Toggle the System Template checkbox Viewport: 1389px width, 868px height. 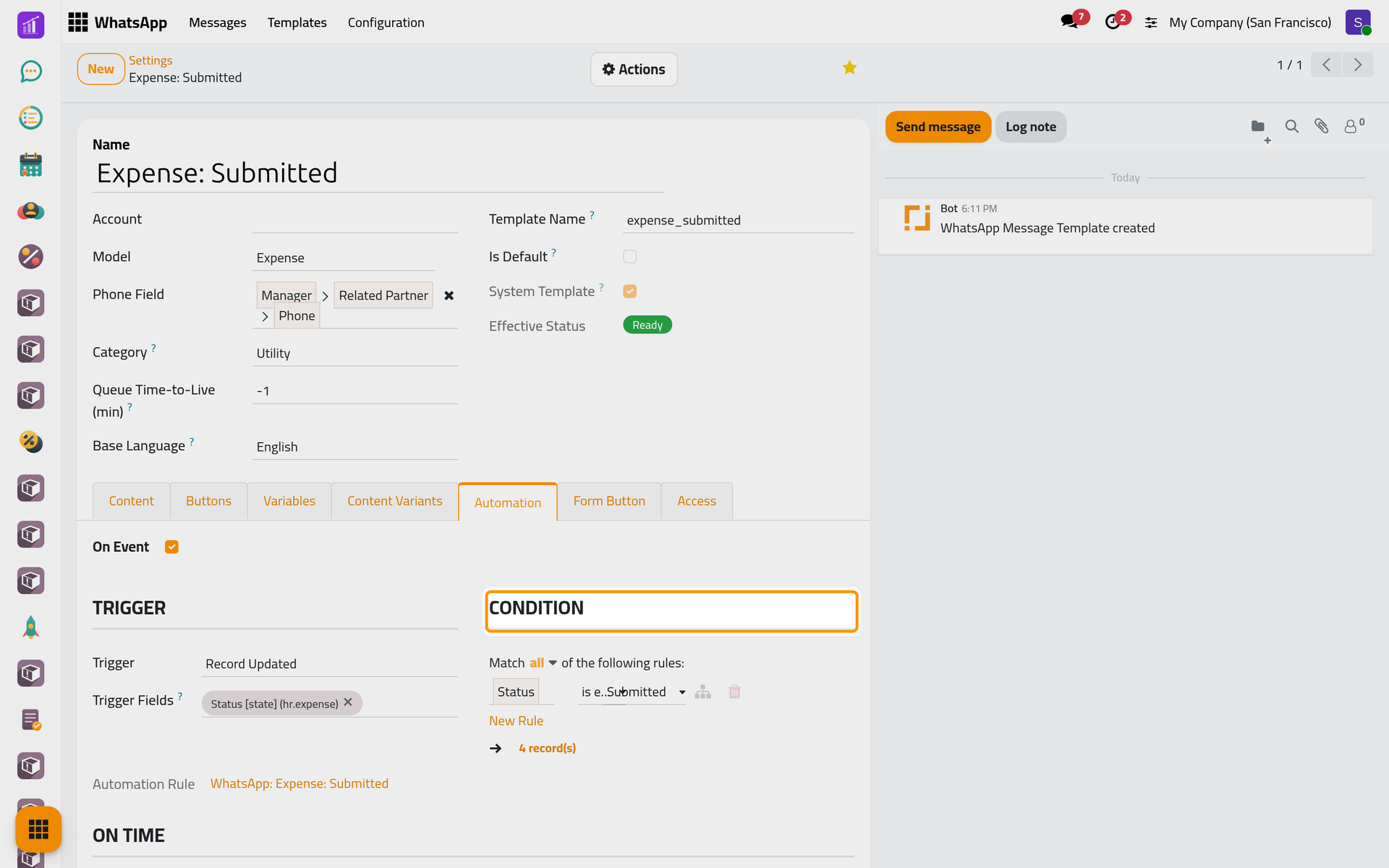click(x=629, y=292)
